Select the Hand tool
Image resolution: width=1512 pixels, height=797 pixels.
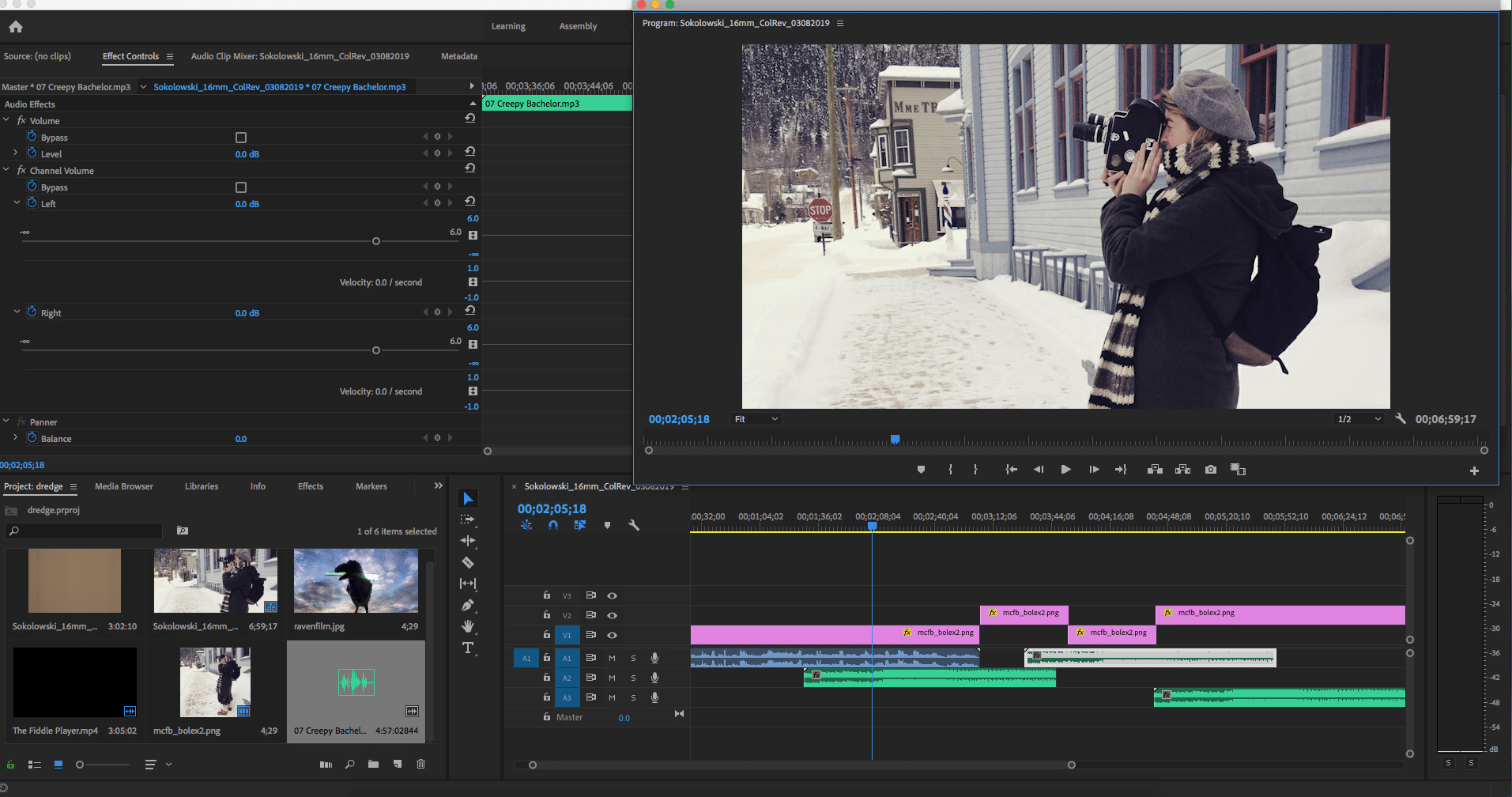click(468, 626)
